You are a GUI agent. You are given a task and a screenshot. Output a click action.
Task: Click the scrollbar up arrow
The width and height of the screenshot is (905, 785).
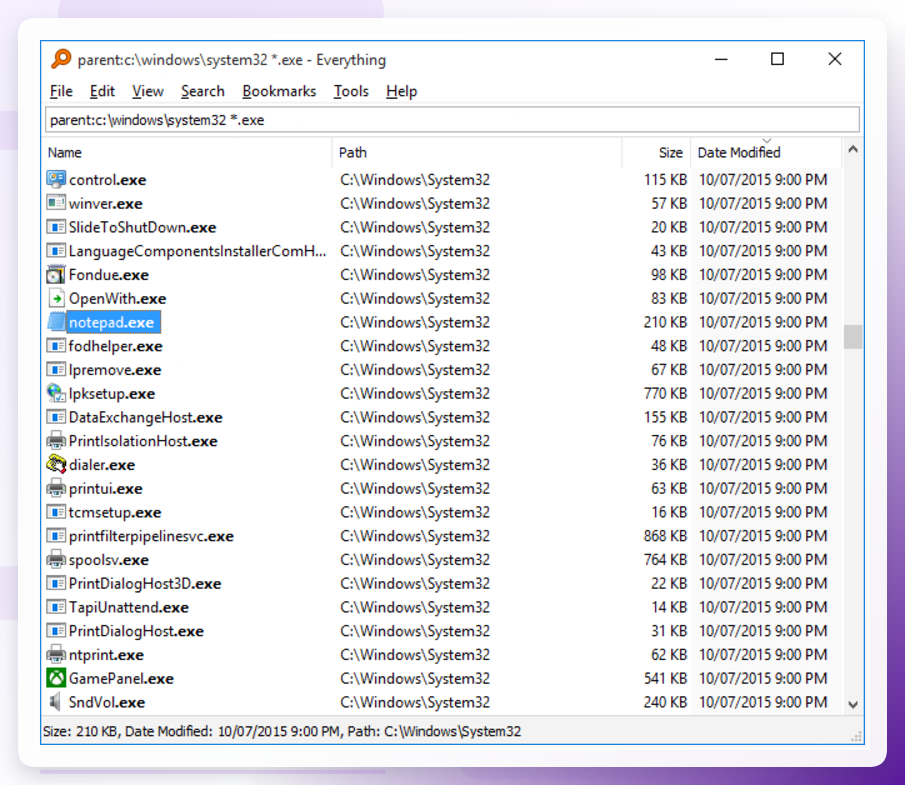pyautogui.click(x=853, y=149)
